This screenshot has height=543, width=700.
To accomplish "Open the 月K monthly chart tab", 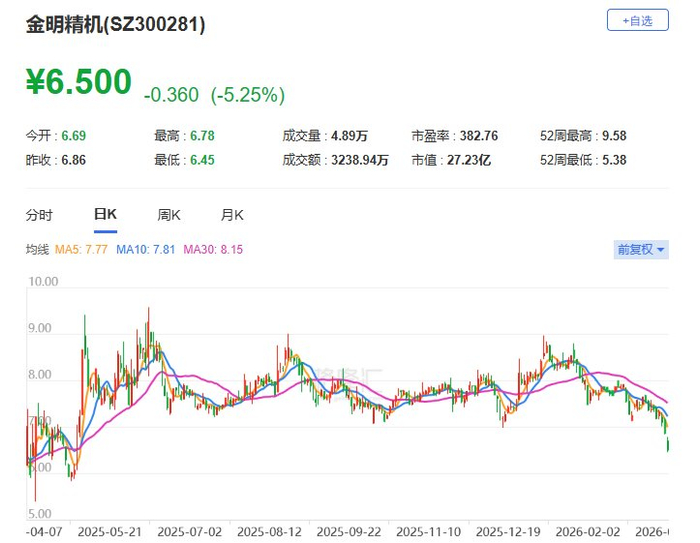I will point(232,215).
